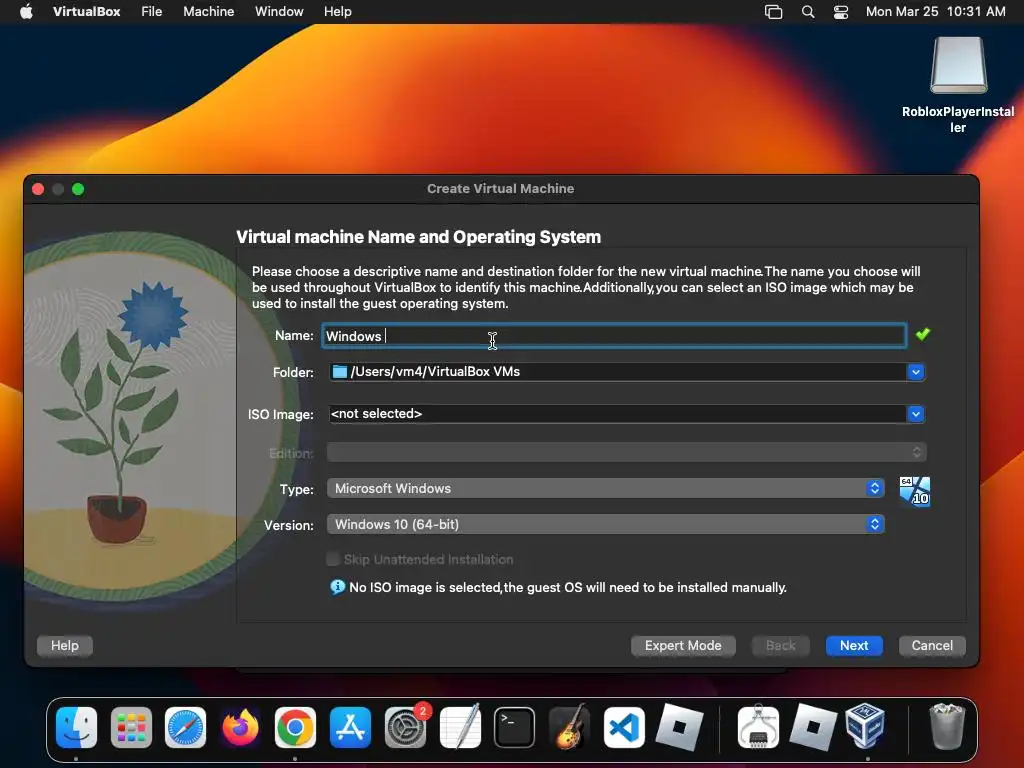Open the Type dropdown showing Microsoft Windows
Viewport: 1024px width, 768px height.
605,488
